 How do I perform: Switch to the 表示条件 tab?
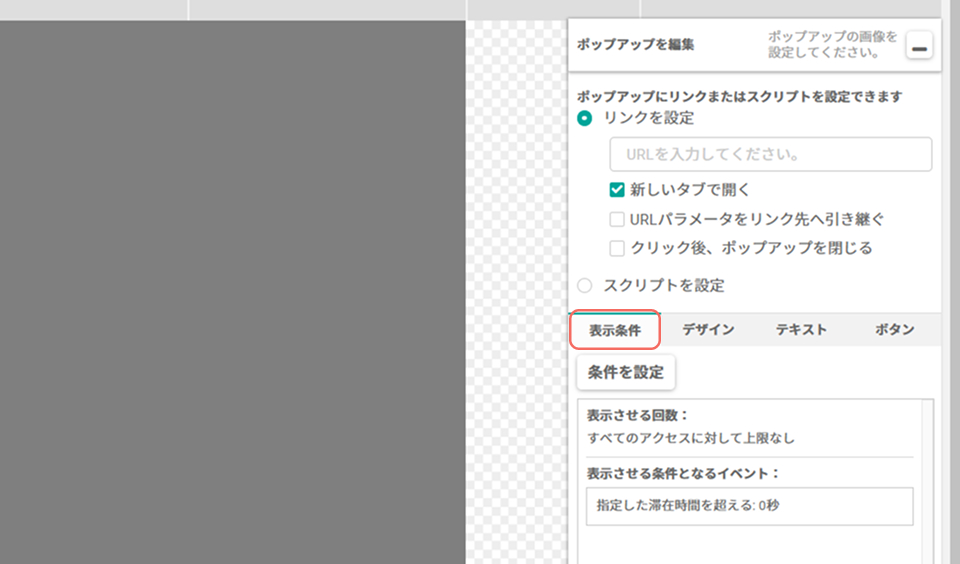[x=615, y=330]
